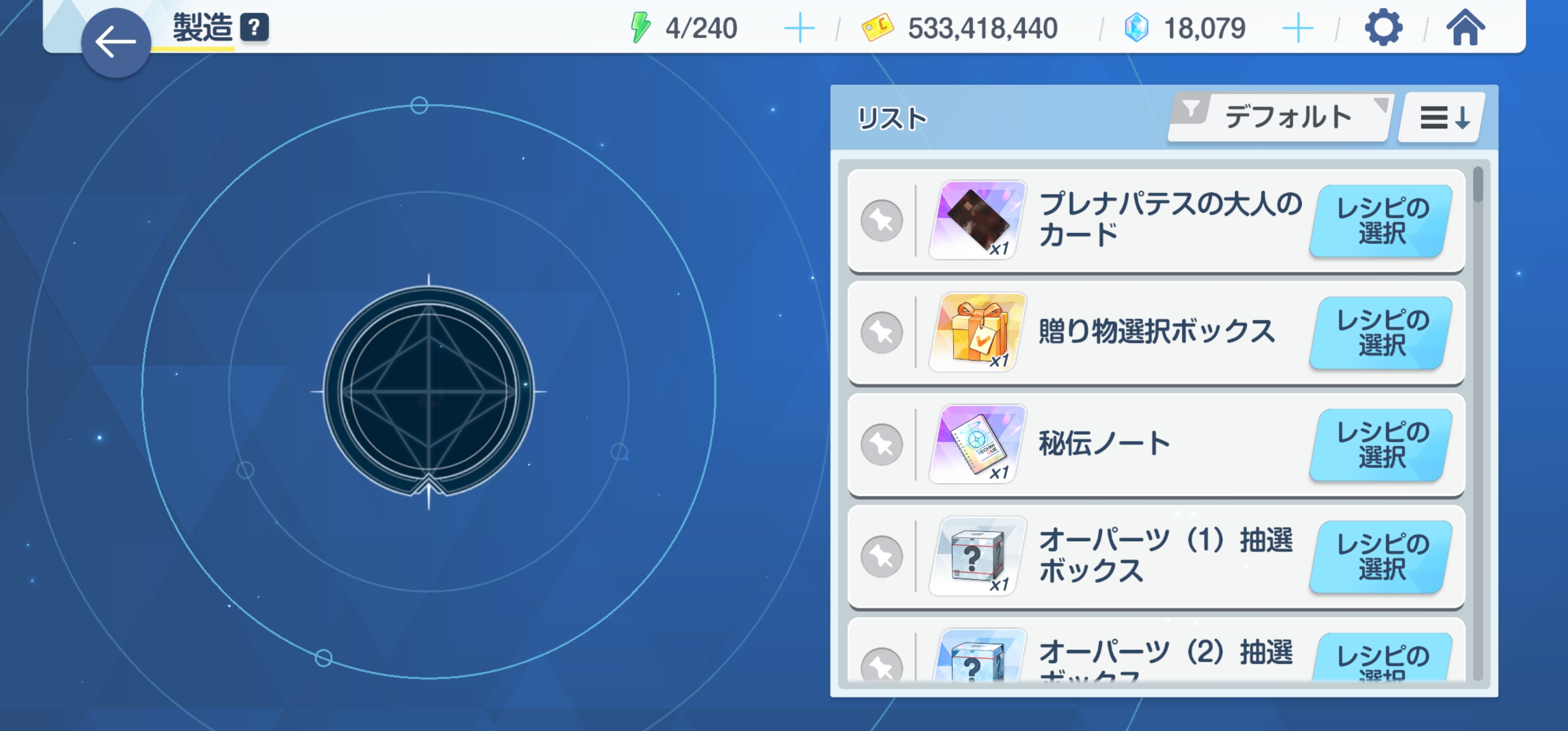Add gems with plus next to 18,079
Viewport: 1568px width, 731px height.
pos(1298,28)
